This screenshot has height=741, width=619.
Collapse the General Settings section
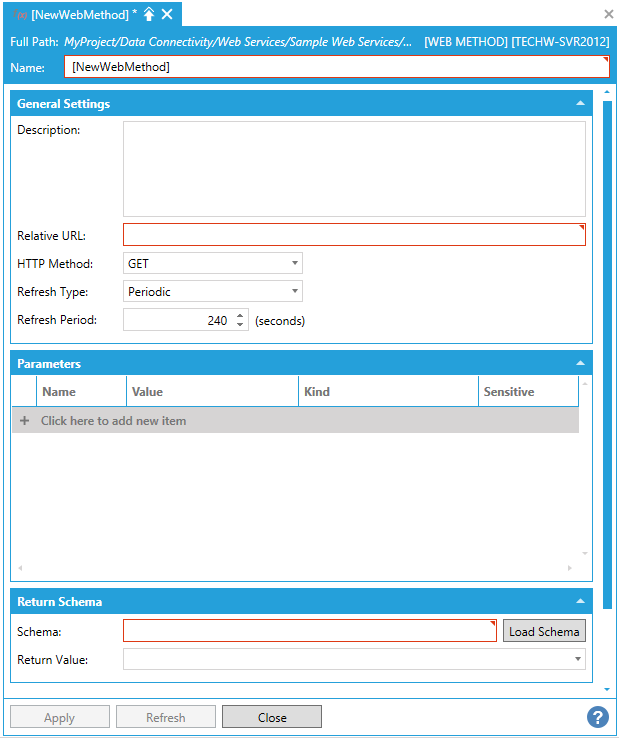pyautogui.click(x=580, y=104)
